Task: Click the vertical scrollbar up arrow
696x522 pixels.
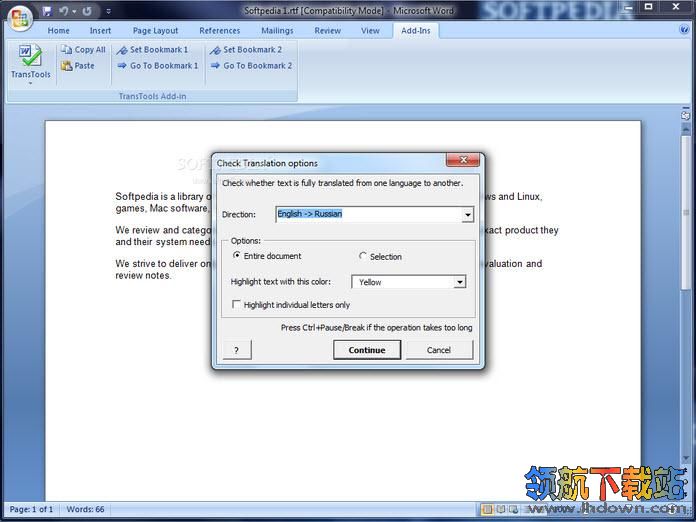Action: coord(686,129)
